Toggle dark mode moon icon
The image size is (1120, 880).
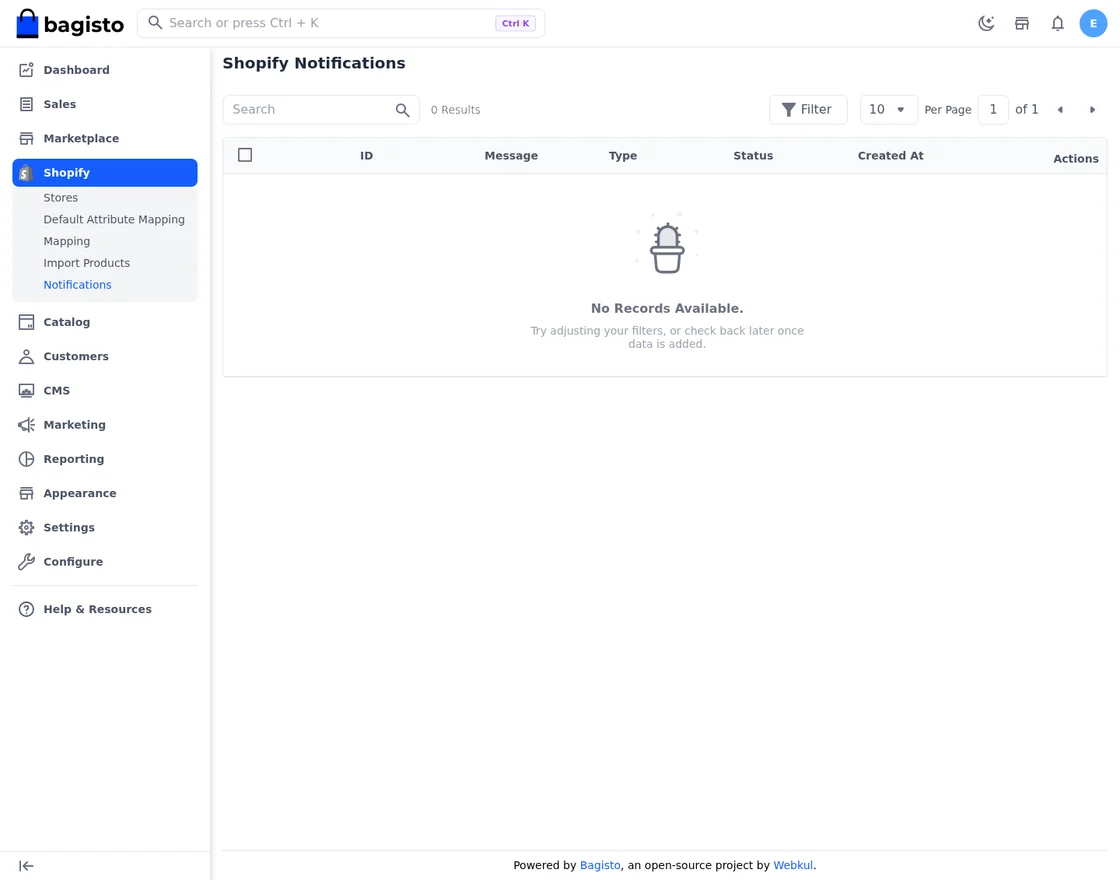(986, 24)
